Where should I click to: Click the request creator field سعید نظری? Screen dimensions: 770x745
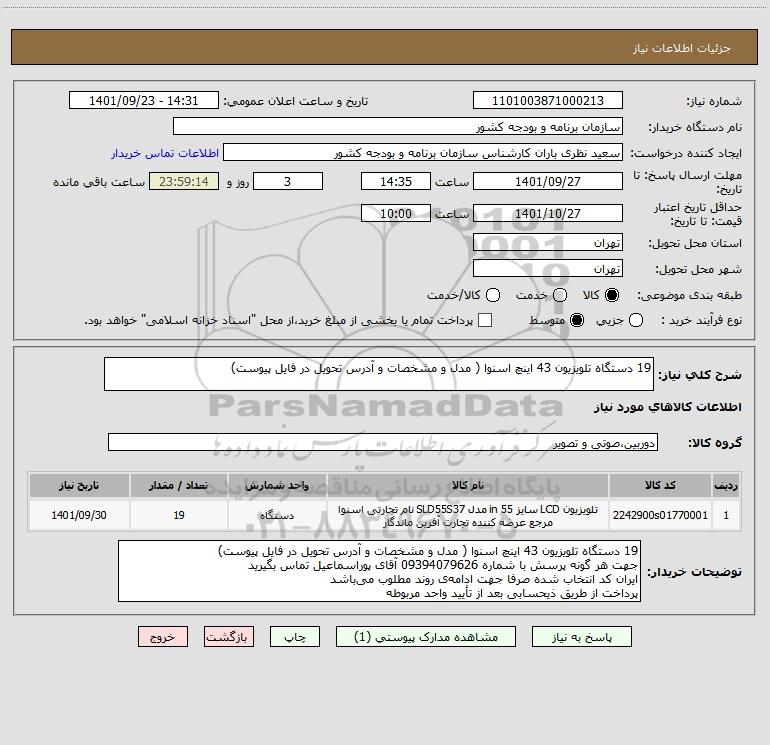(423, 153)
